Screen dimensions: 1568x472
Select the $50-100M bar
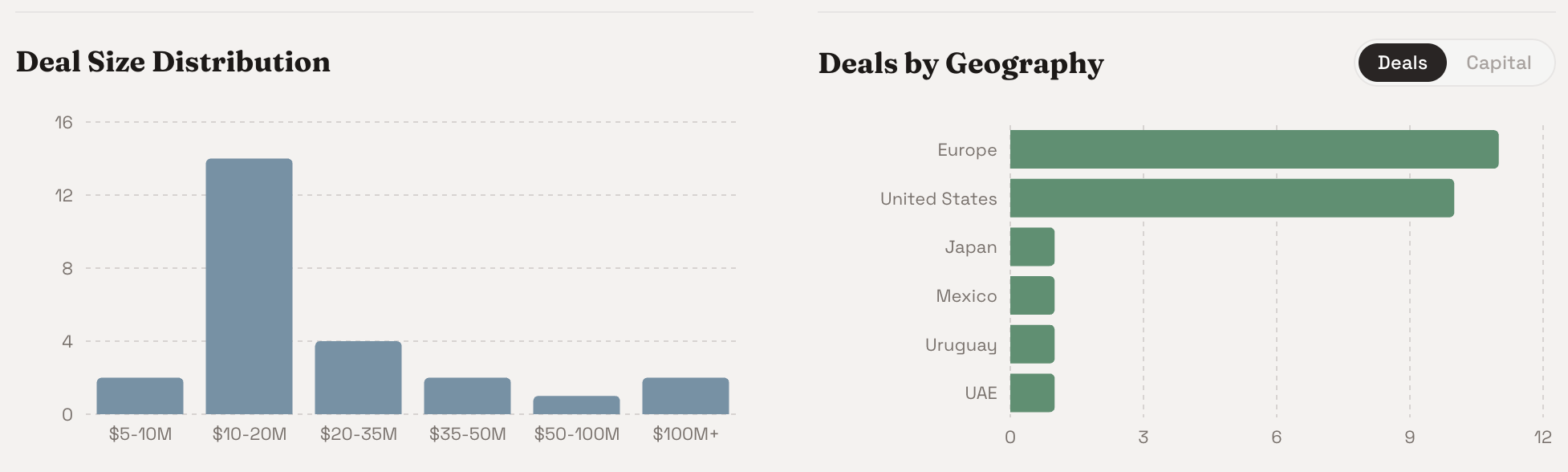pyautogui.click(x=577, y=405)
